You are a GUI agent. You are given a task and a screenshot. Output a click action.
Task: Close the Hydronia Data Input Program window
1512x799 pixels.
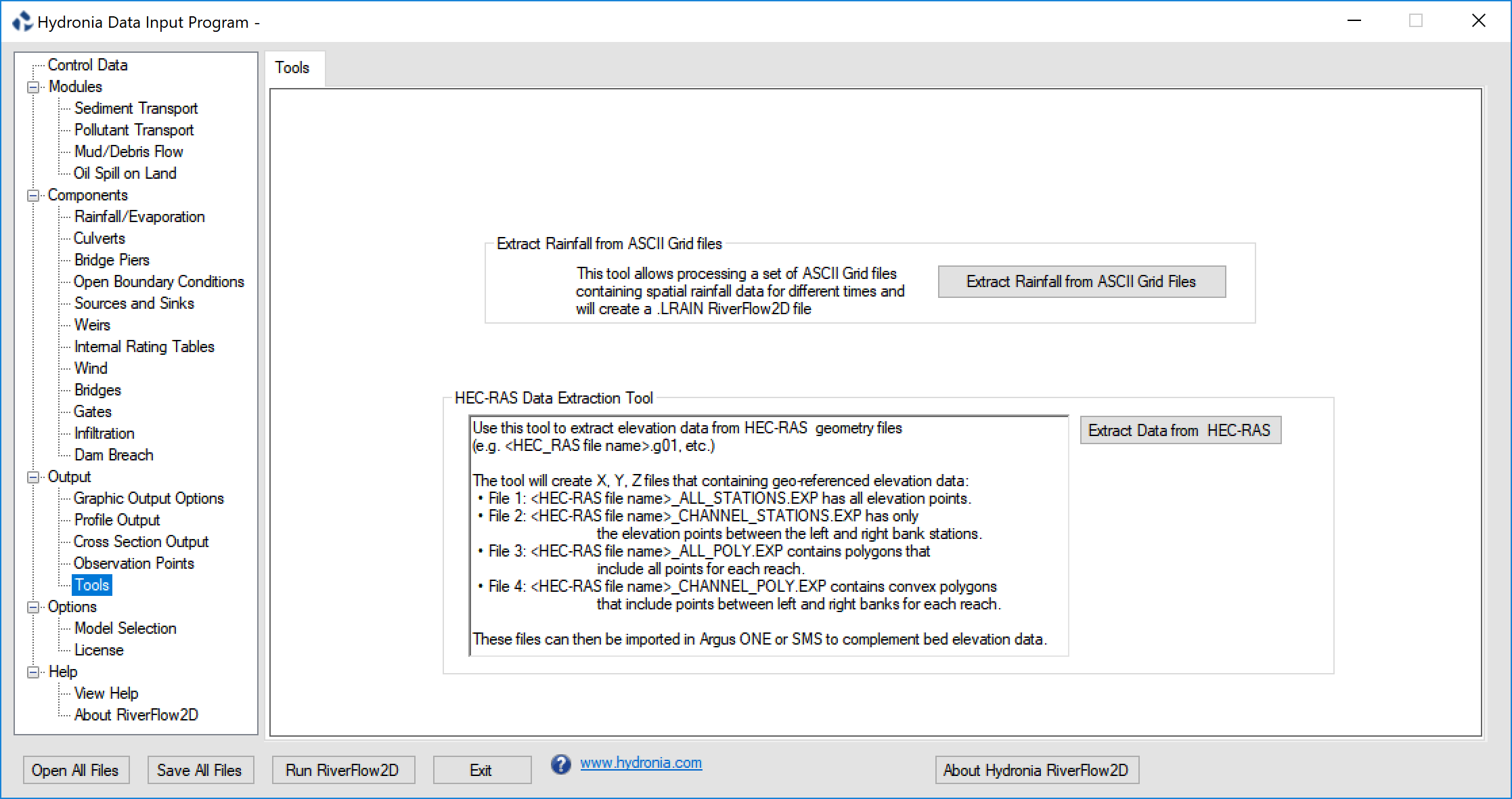click(1479, 21)
